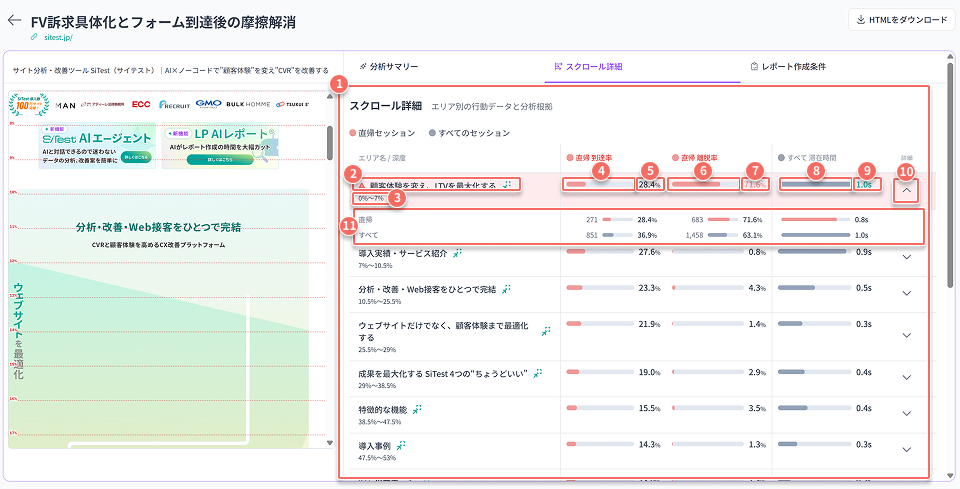Screen dimensions: 960x489
Task: Click sparkle icon beside 導入事例
Action: [401, 445]
